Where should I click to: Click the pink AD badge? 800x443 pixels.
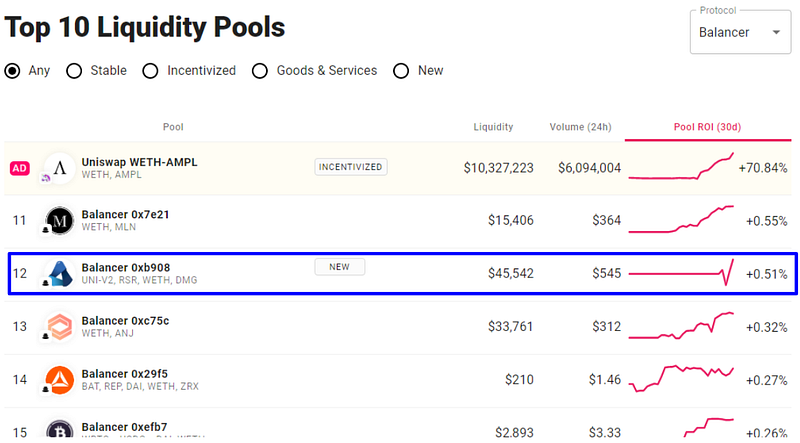pyautogui.click(x=20, y=168)
